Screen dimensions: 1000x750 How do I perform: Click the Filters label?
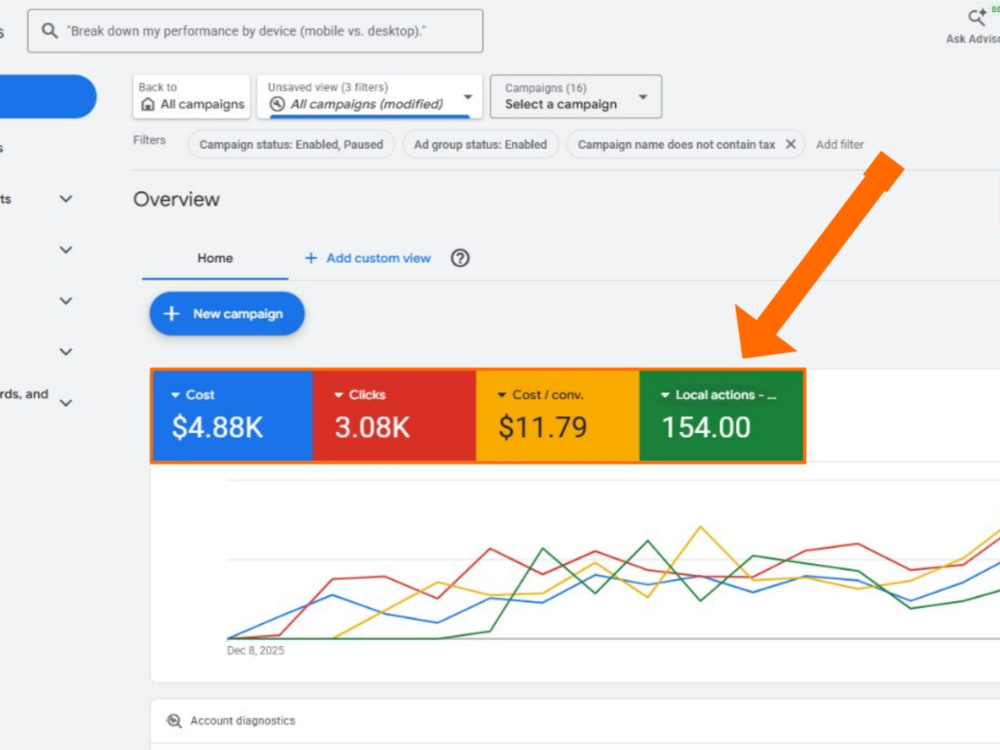[149, 140]
